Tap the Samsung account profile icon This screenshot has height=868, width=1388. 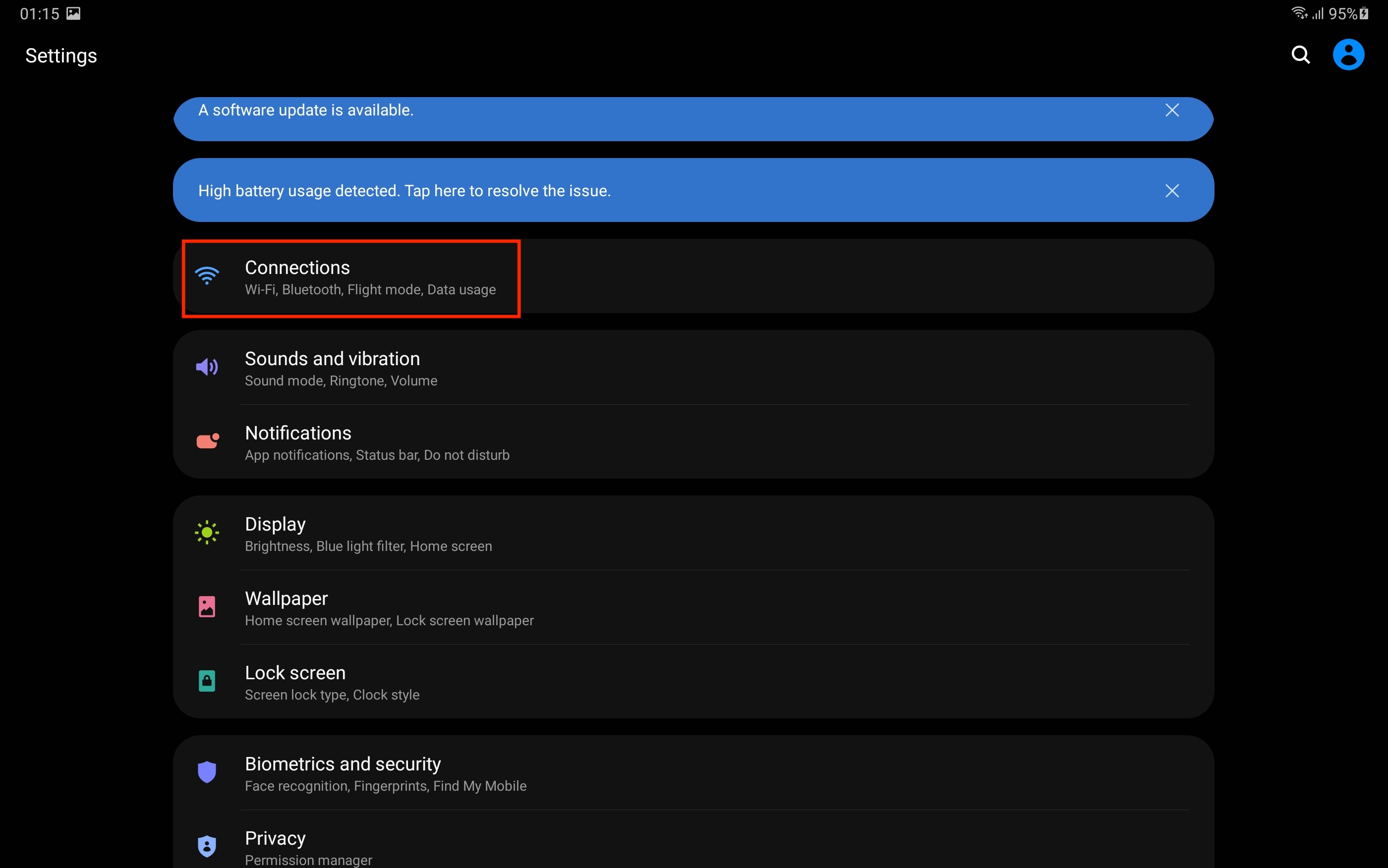click(x=1348, y=55)
